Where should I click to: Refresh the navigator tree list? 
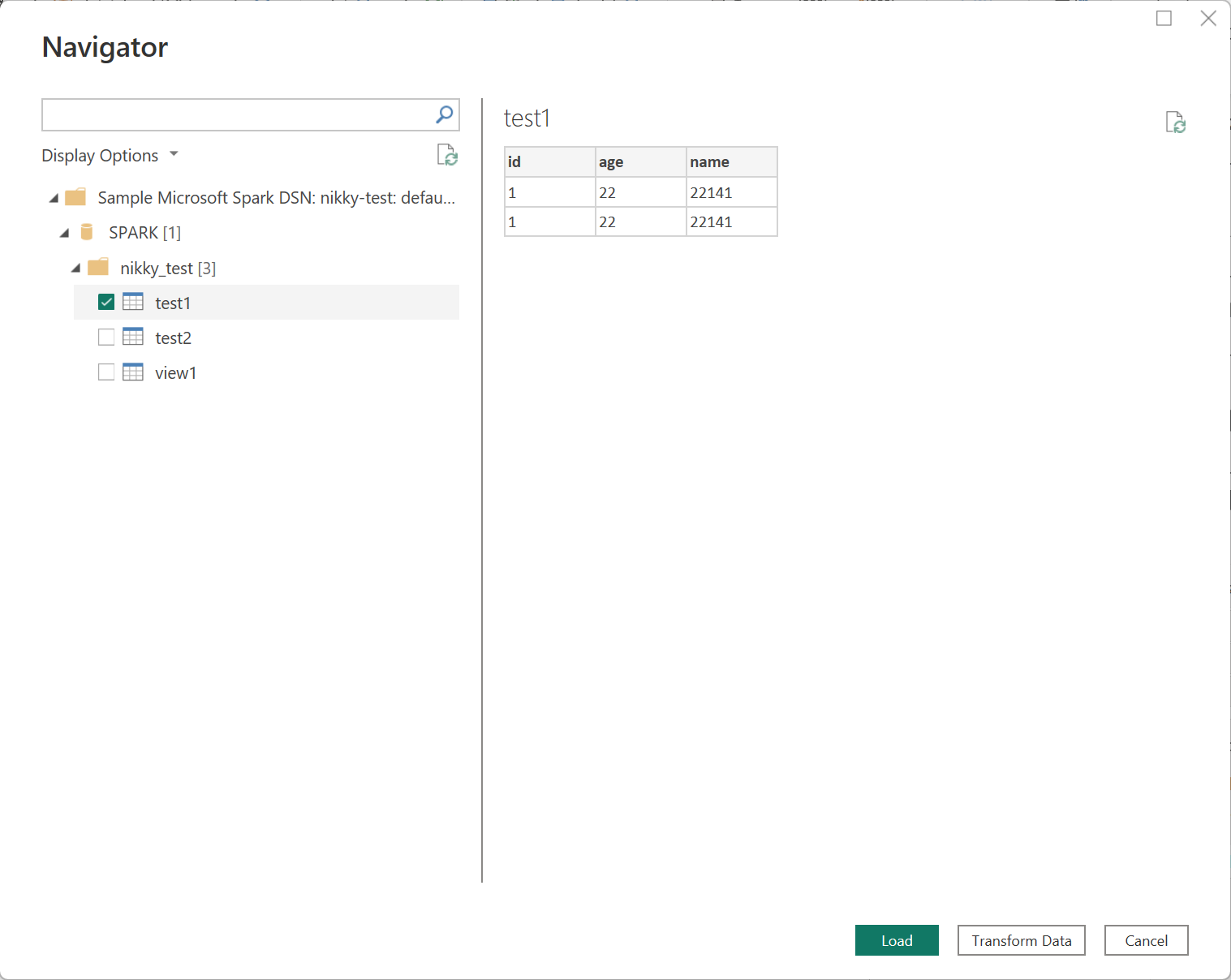[x=447, y=155]
